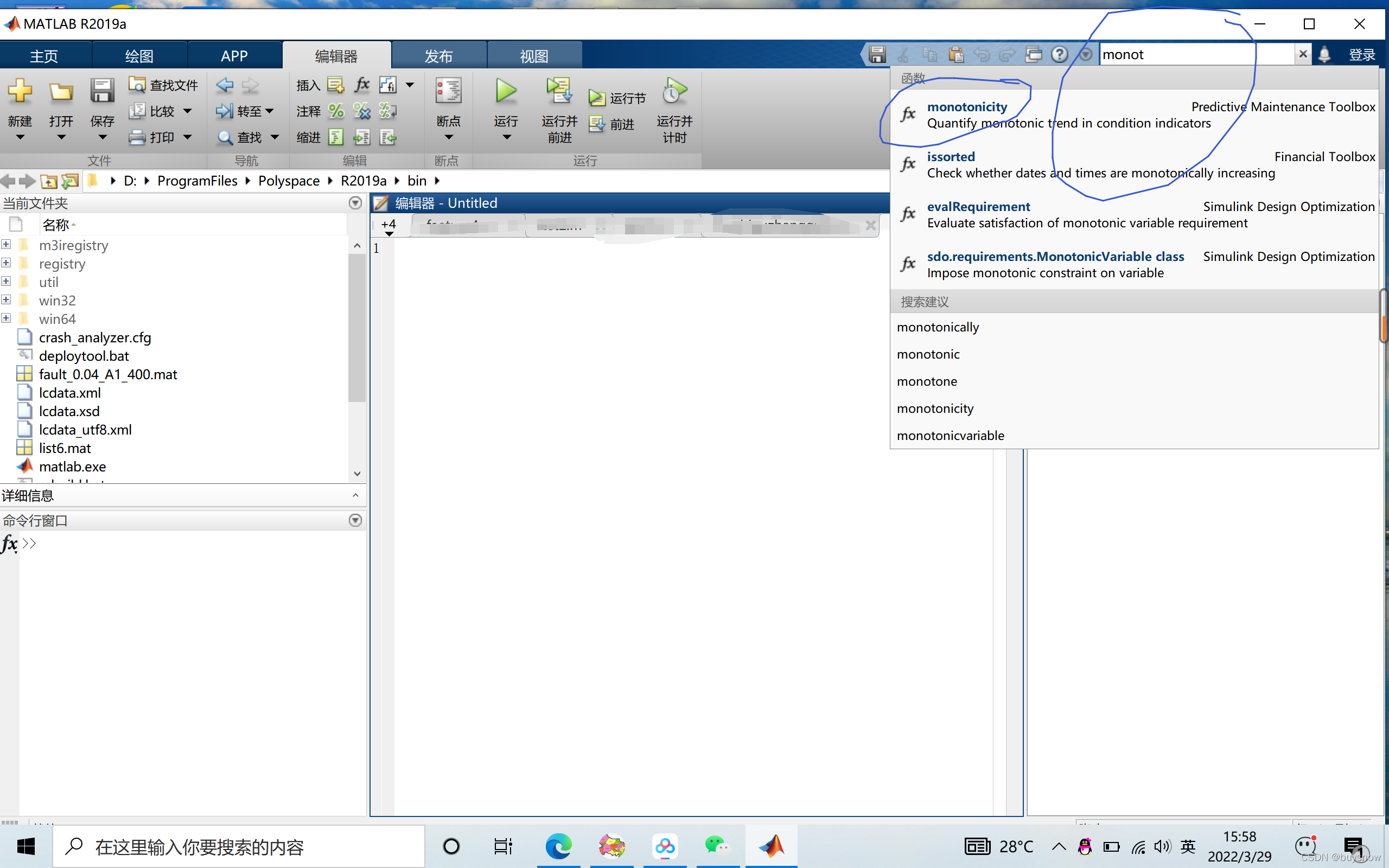Click the Find (查找) magnifier icon
The width and height of the screenshot is (1389, 868).
[225, 137]
